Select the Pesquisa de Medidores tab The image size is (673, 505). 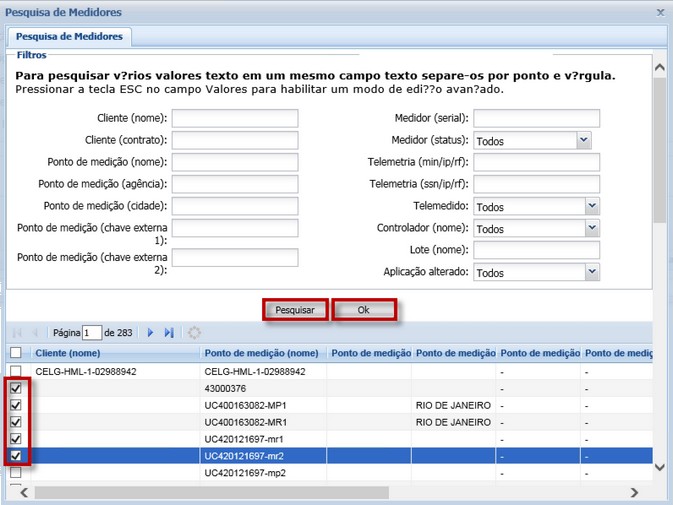[69, 36]
